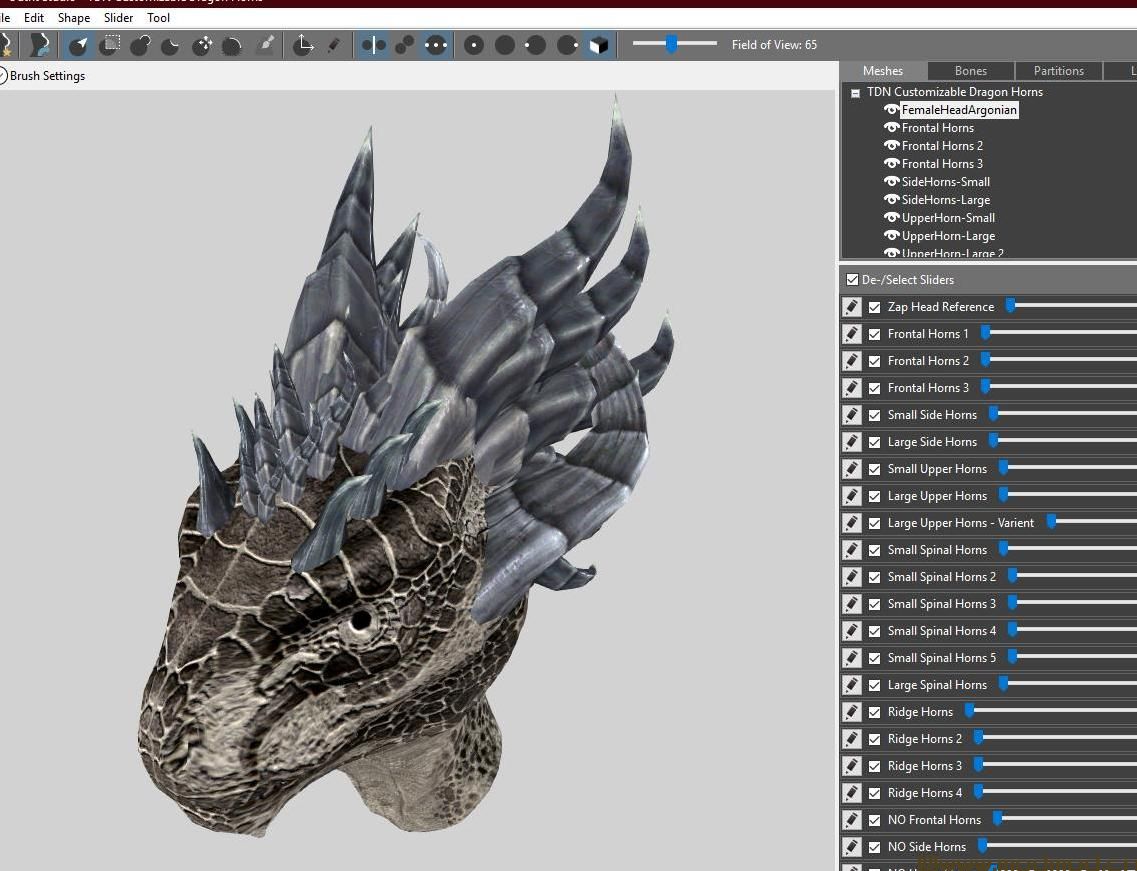Toggle the De-/Select Sliders checkbox
Screen dimensions: 1137x871
(x=853, y=280)
